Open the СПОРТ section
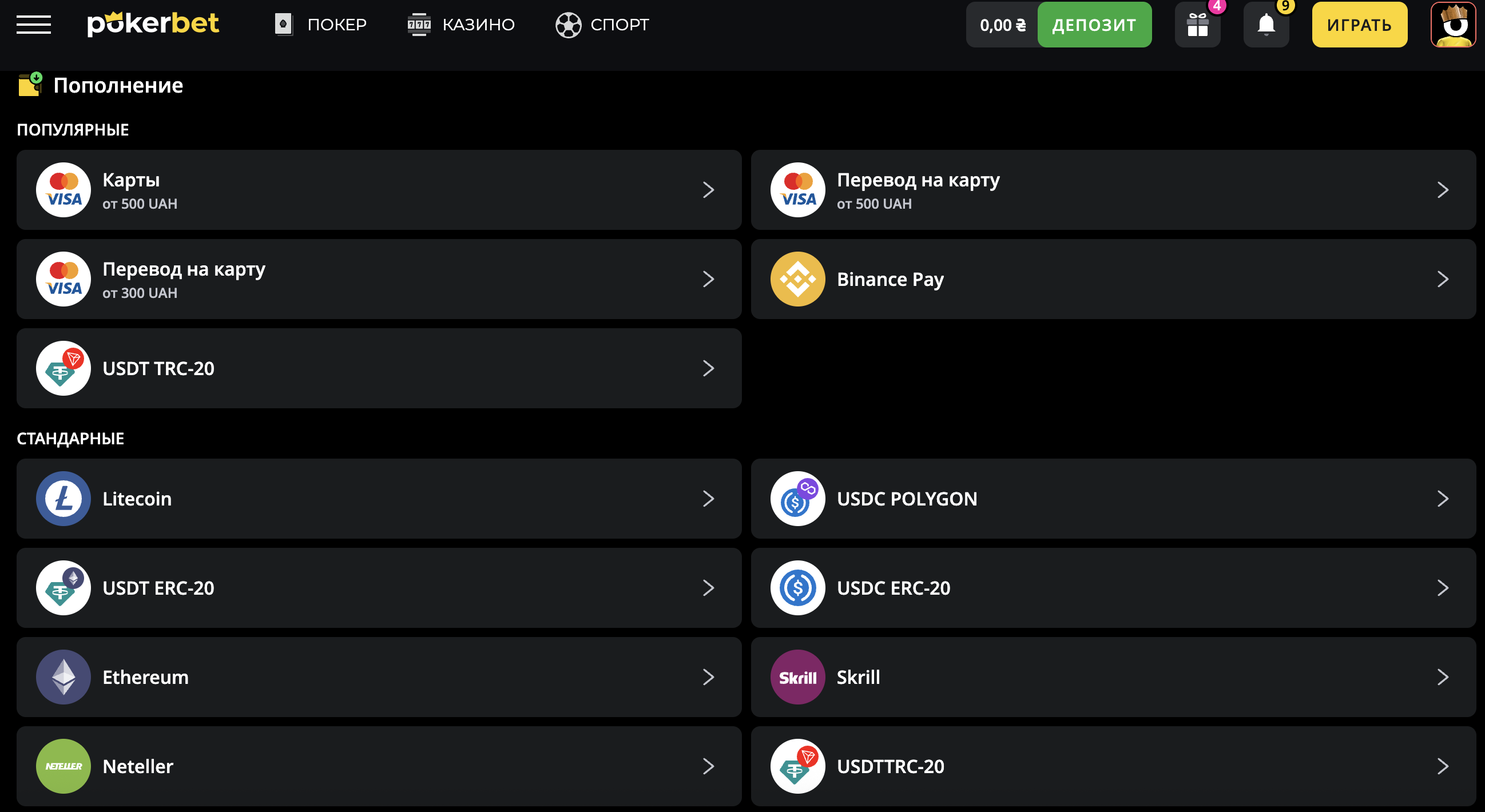Viewport: 1485px width, 812px height. pyautogui.click(x=601, y=24)
